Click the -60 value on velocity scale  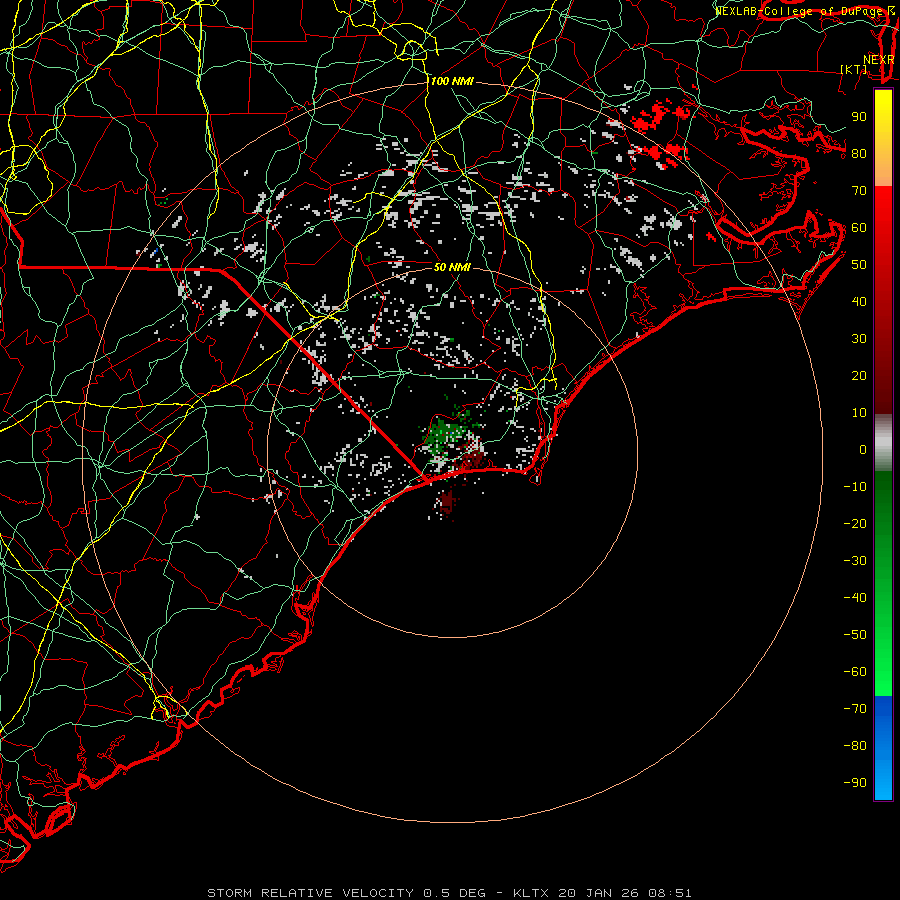[855, 672]
